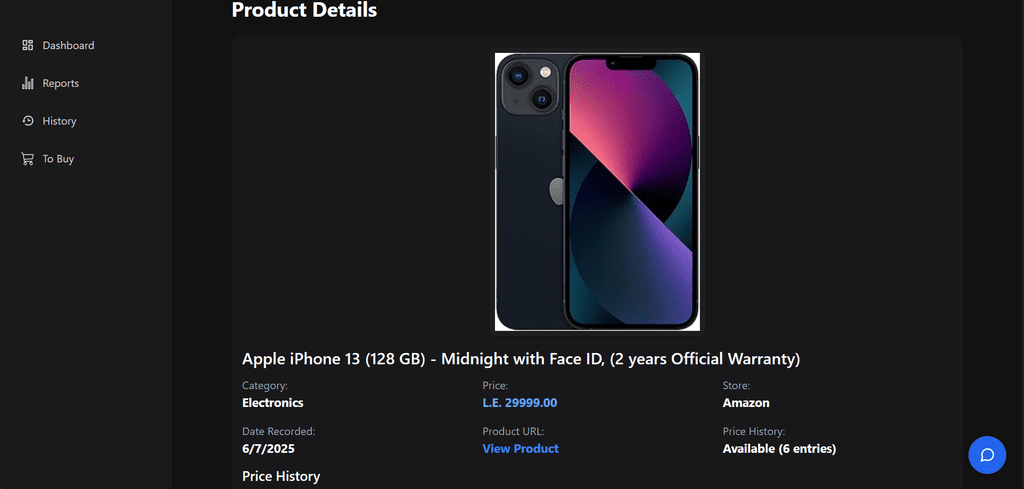Follow the View Product link
The width and height of the screenshot is (1024, 489).
pos(520,449)
